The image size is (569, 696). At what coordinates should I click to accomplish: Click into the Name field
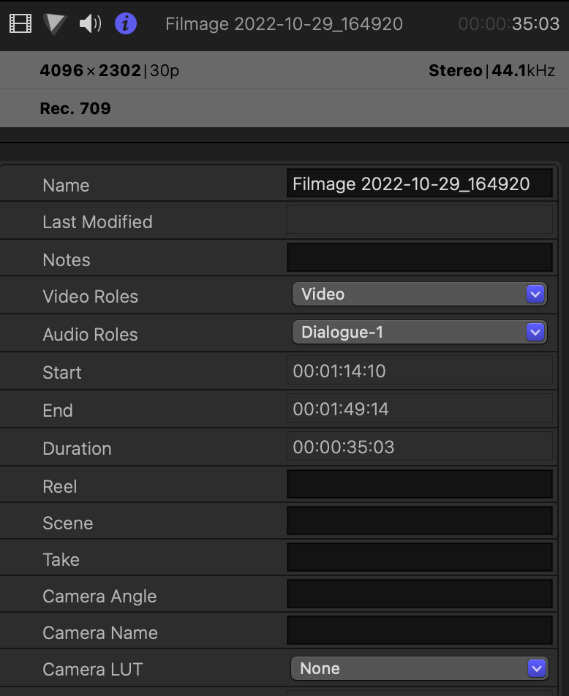(x=419, y=184)
